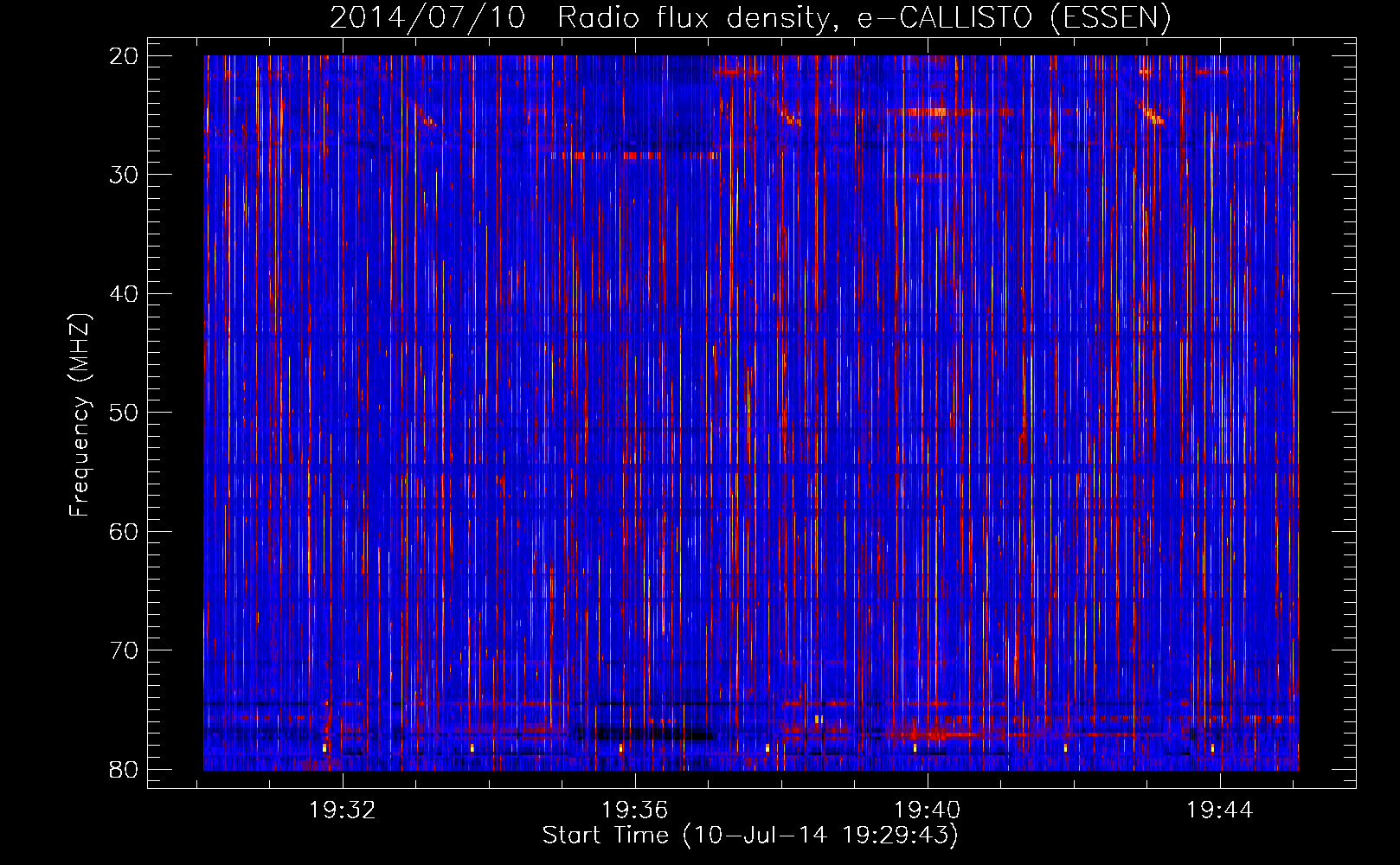Click the 19:32 time tick label
The height and width of the screenshot is (865, 1400).
[x=343, y=810]
